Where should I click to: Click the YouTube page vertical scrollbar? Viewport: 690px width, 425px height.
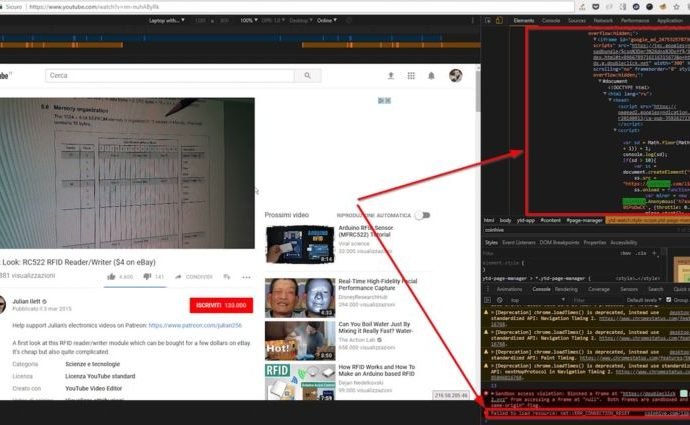478,90
